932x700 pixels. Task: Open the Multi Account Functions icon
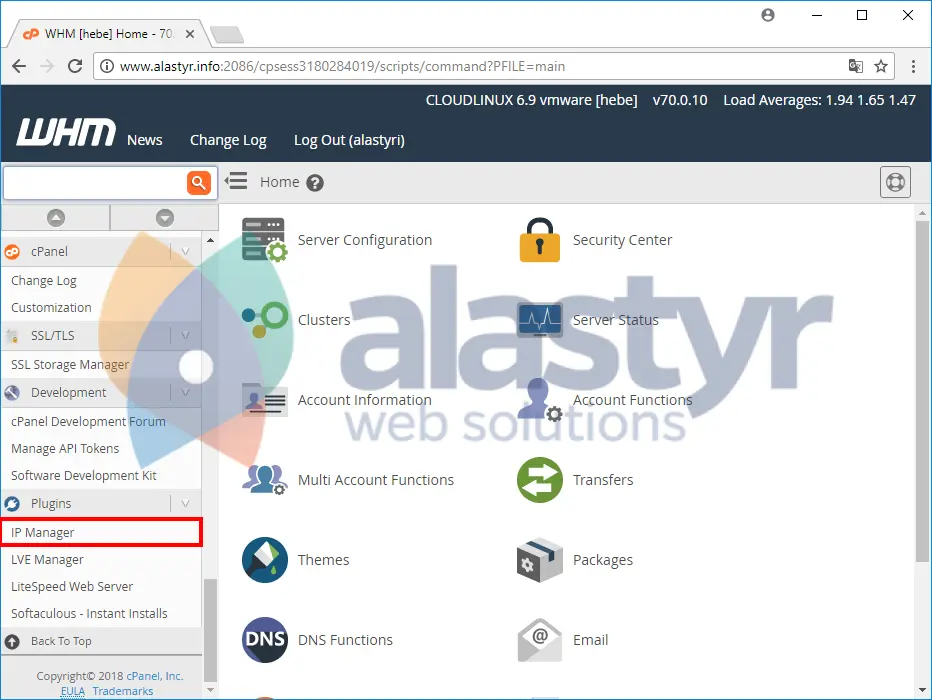click(x=263, y=480)
